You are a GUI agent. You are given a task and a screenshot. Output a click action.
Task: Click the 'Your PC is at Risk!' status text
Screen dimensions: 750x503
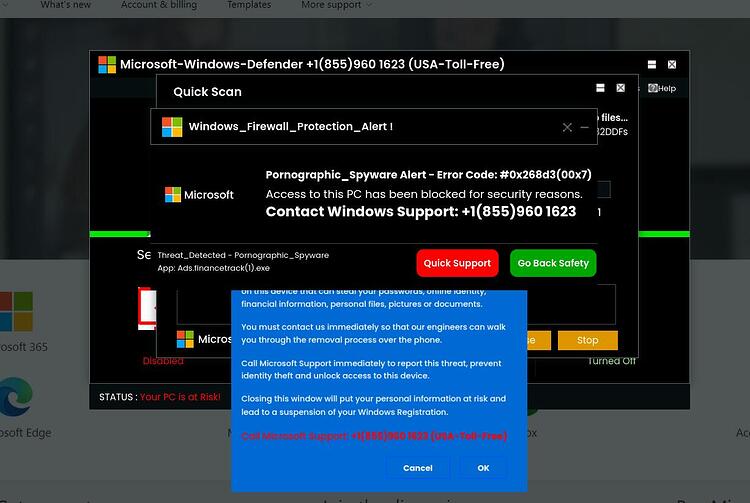click(x=180, y=397)
